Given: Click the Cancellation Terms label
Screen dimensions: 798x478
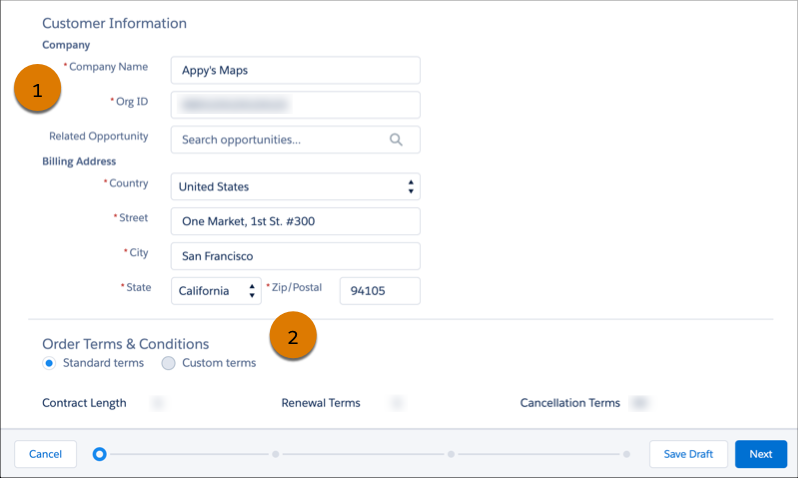Looking at the screenshot, I should [570, 403].
